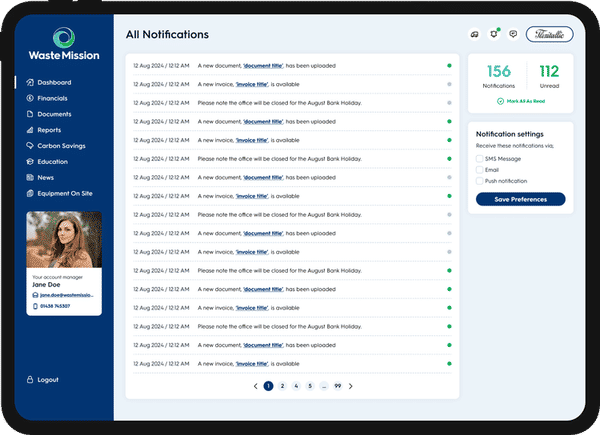
Task: Go to page 4
Action: pos(296,386)
